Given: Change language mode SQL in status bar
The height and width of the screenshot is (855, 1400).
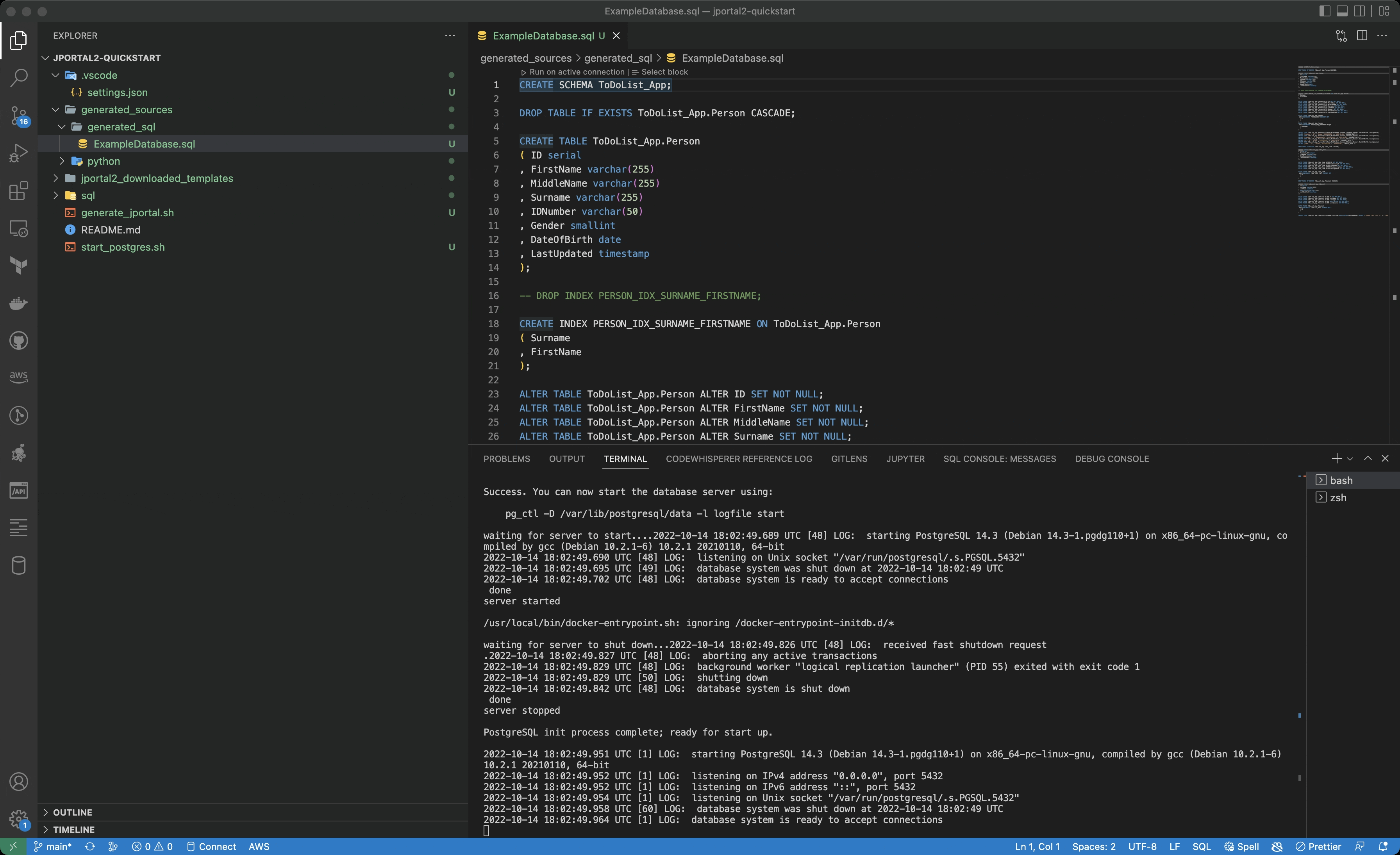Looking at the screenshot, I should (1201, 846).
